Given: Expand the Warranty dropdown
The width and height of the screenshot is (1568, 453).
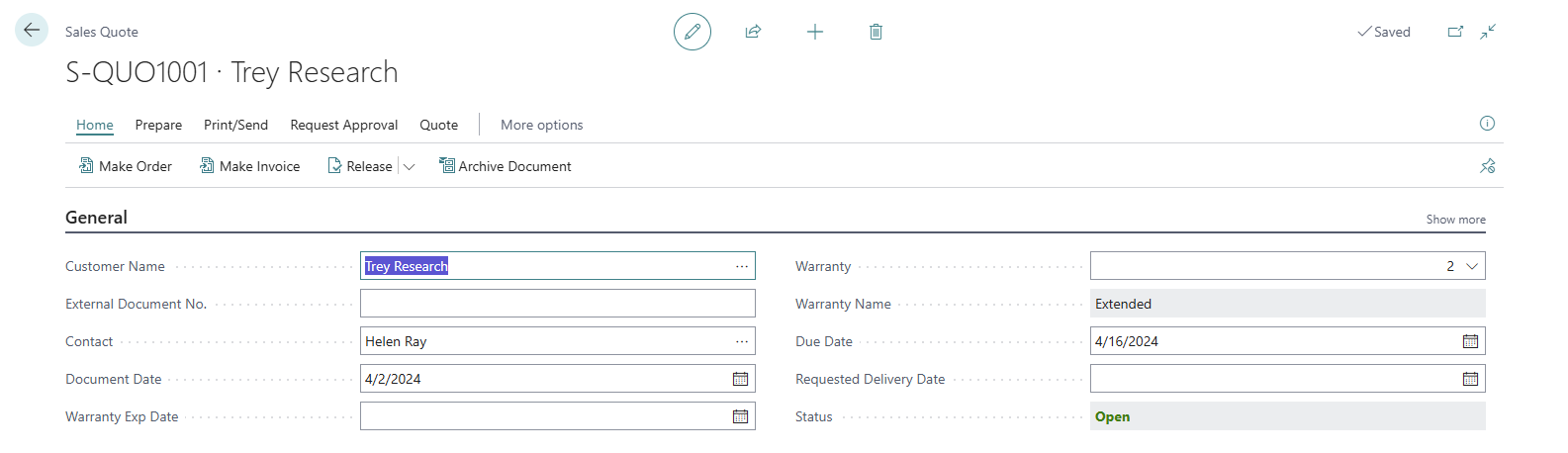Looking at the screenshot, I should [x=1472, y=266].
